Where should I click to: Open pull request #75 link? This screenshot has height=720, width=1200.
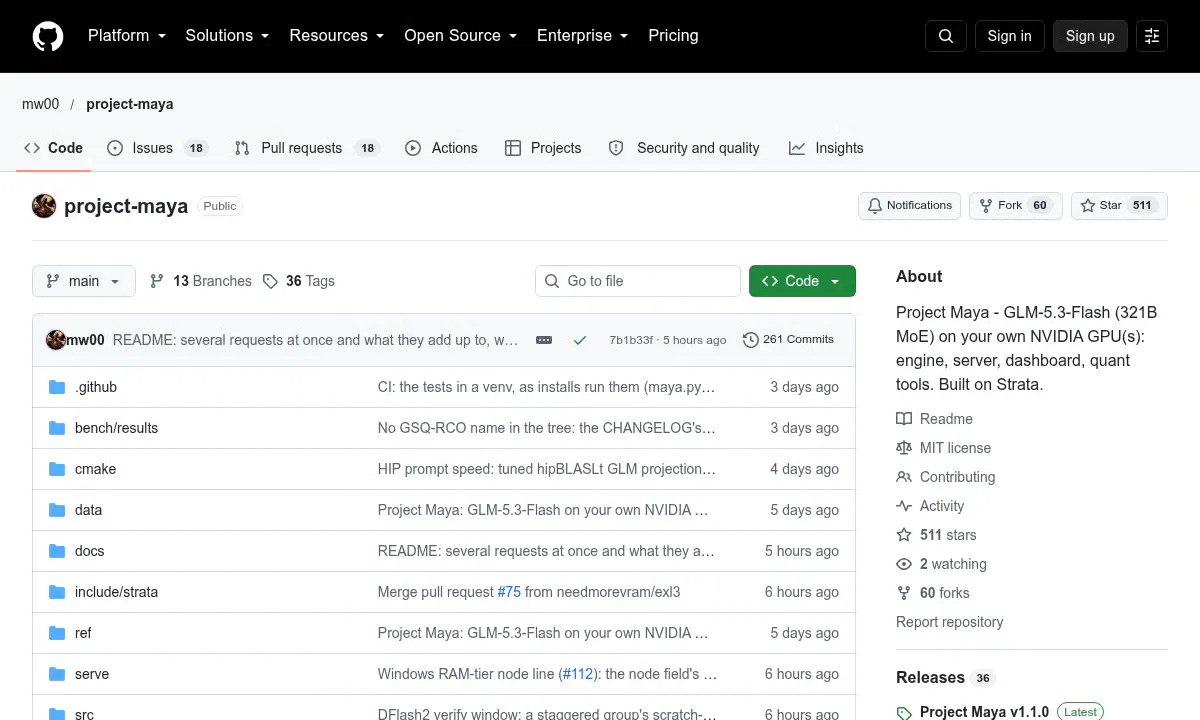coord(509,592)
